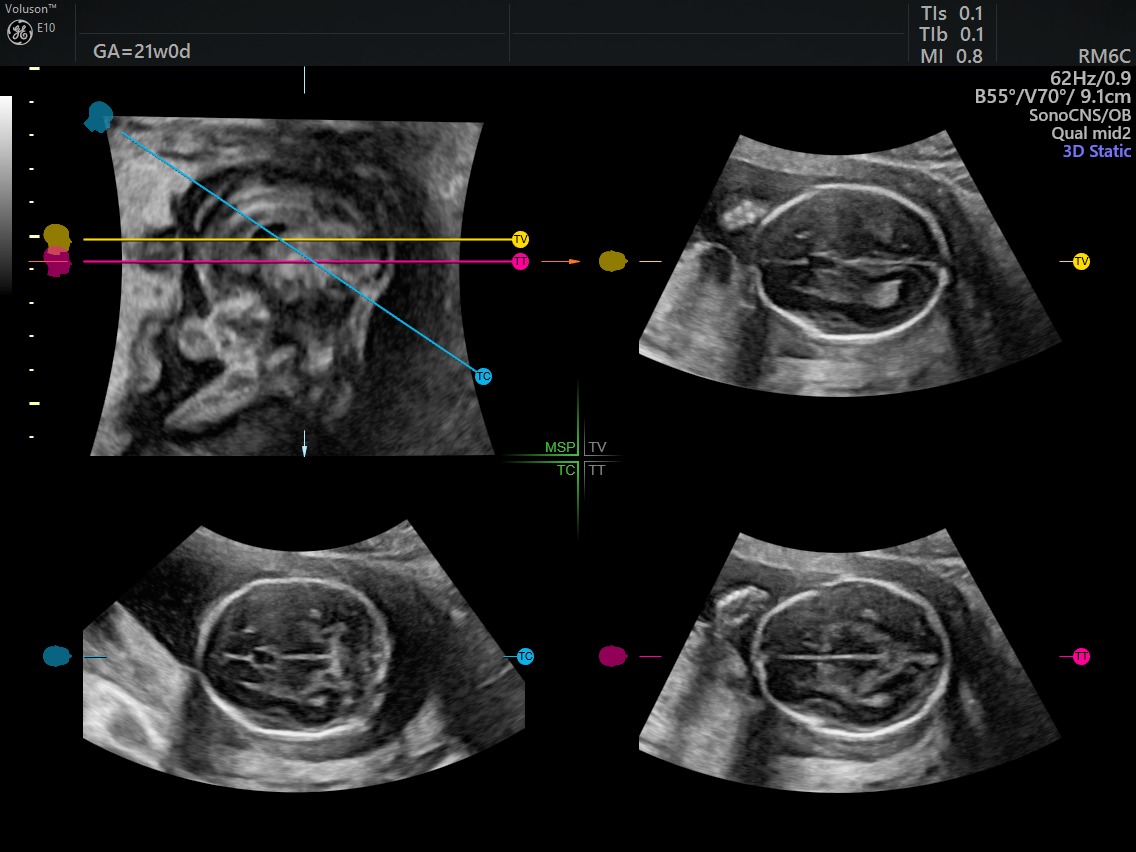Click the yellow fetal head icon beside MSP view
This screenshot has height=852, width=1136.
(x=55, y=237)
